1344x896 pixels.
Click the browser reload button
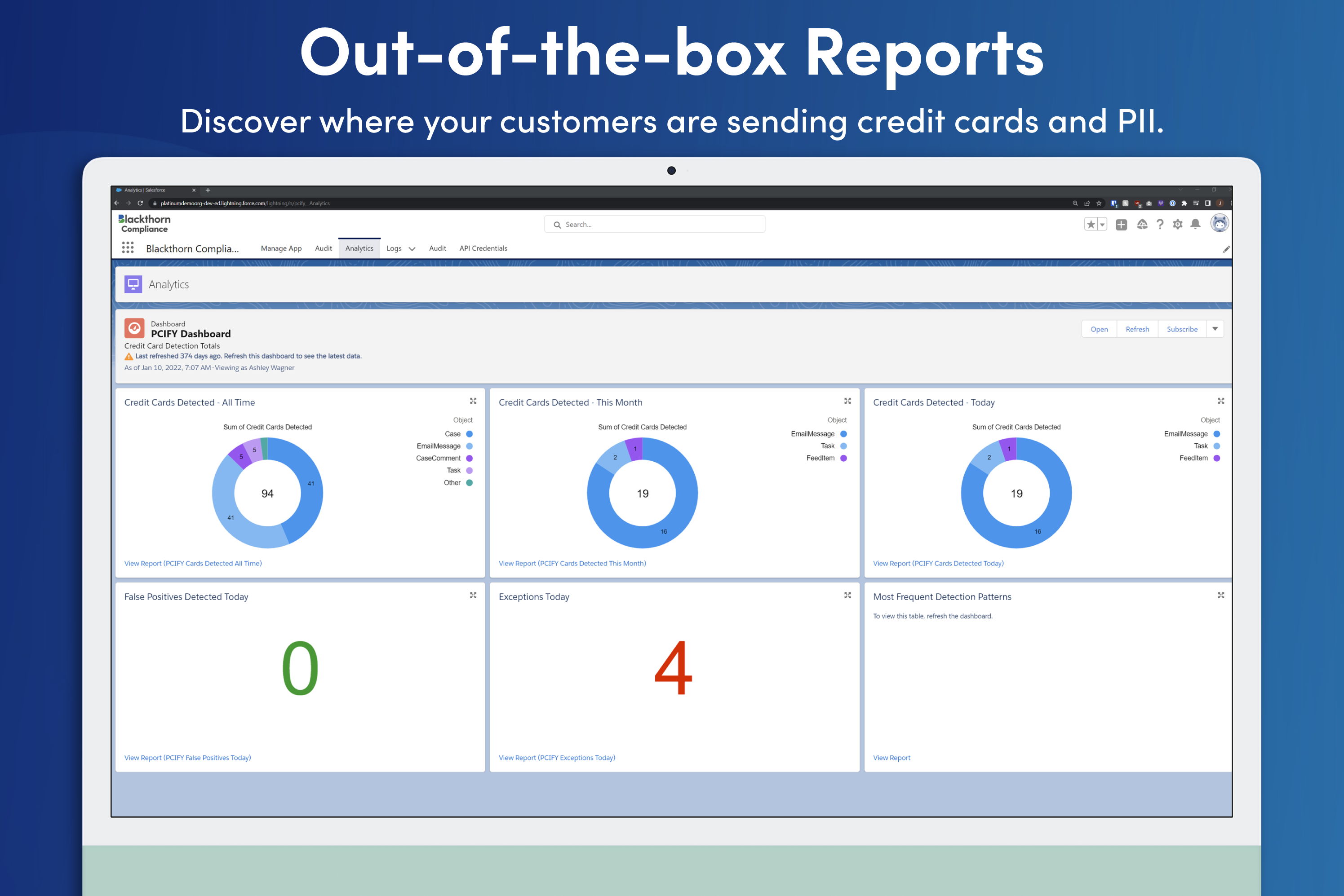tap(140, 203)
